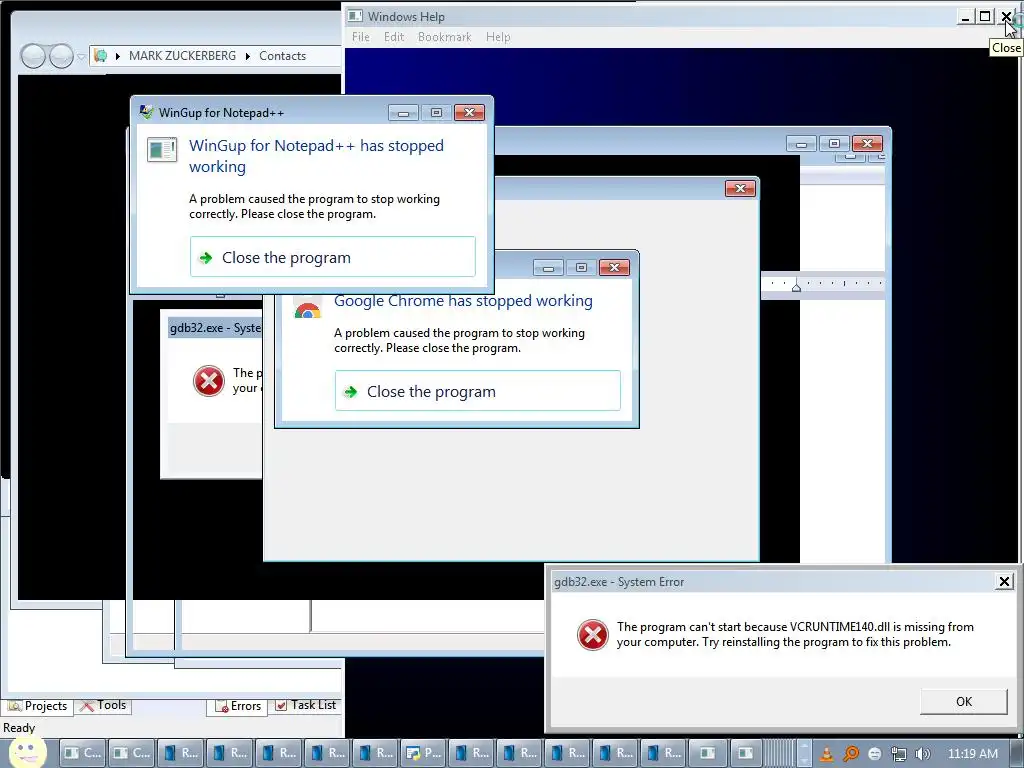Click the orange magnifier tray icon
The height and width of the screenshot is (768, 1024).
coord(850,754)
